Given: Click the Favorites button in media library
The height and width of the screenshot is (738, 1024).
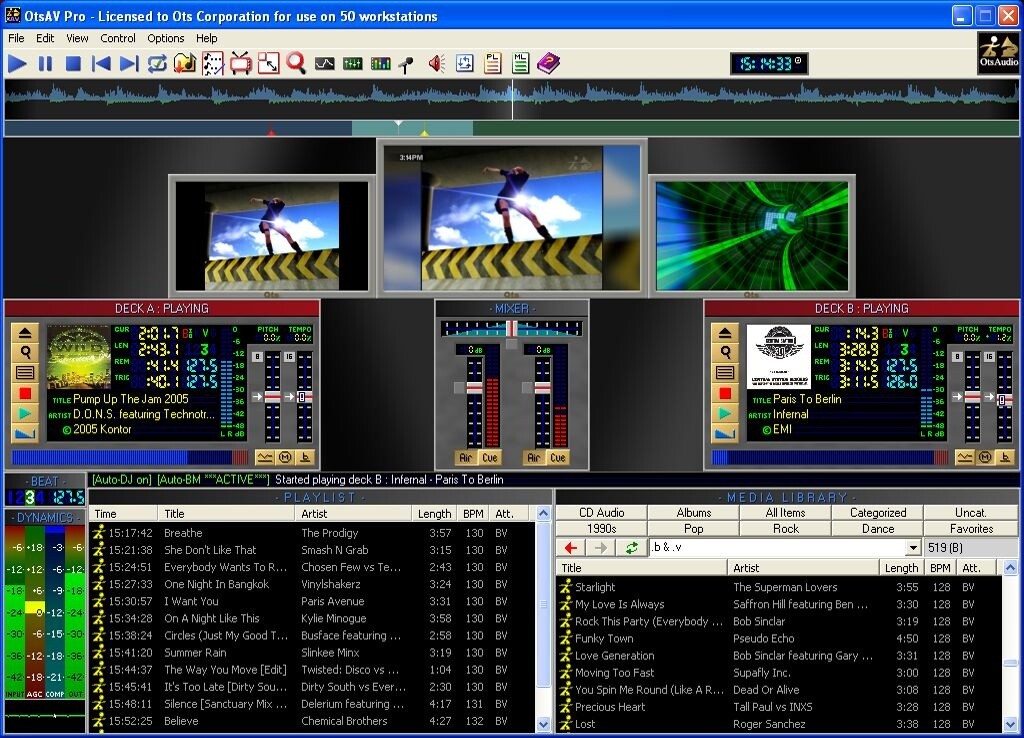Looking at the screenshot, I should click(971, 528).
